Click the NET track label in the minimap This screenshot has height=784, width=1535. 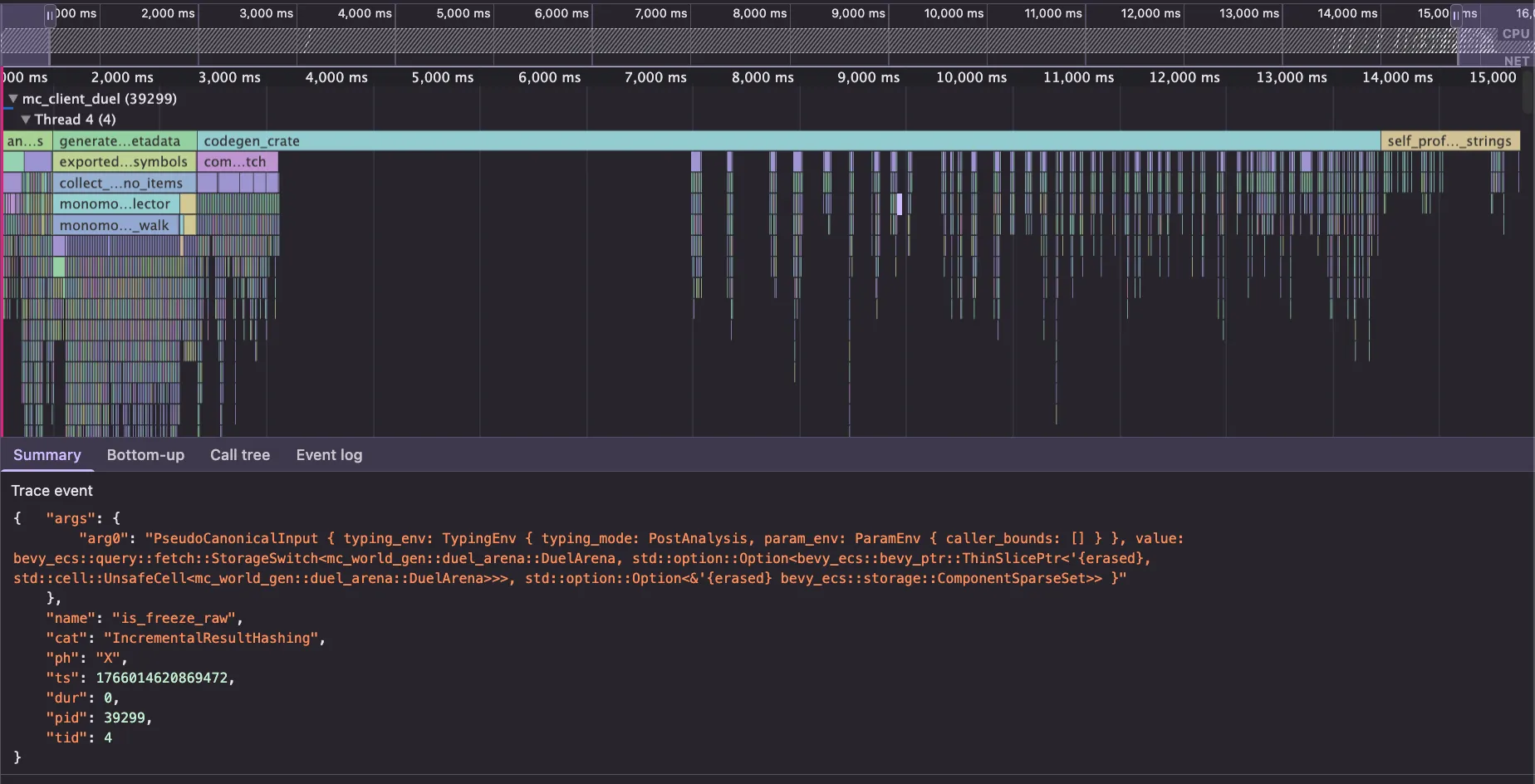coord(1515,61)
